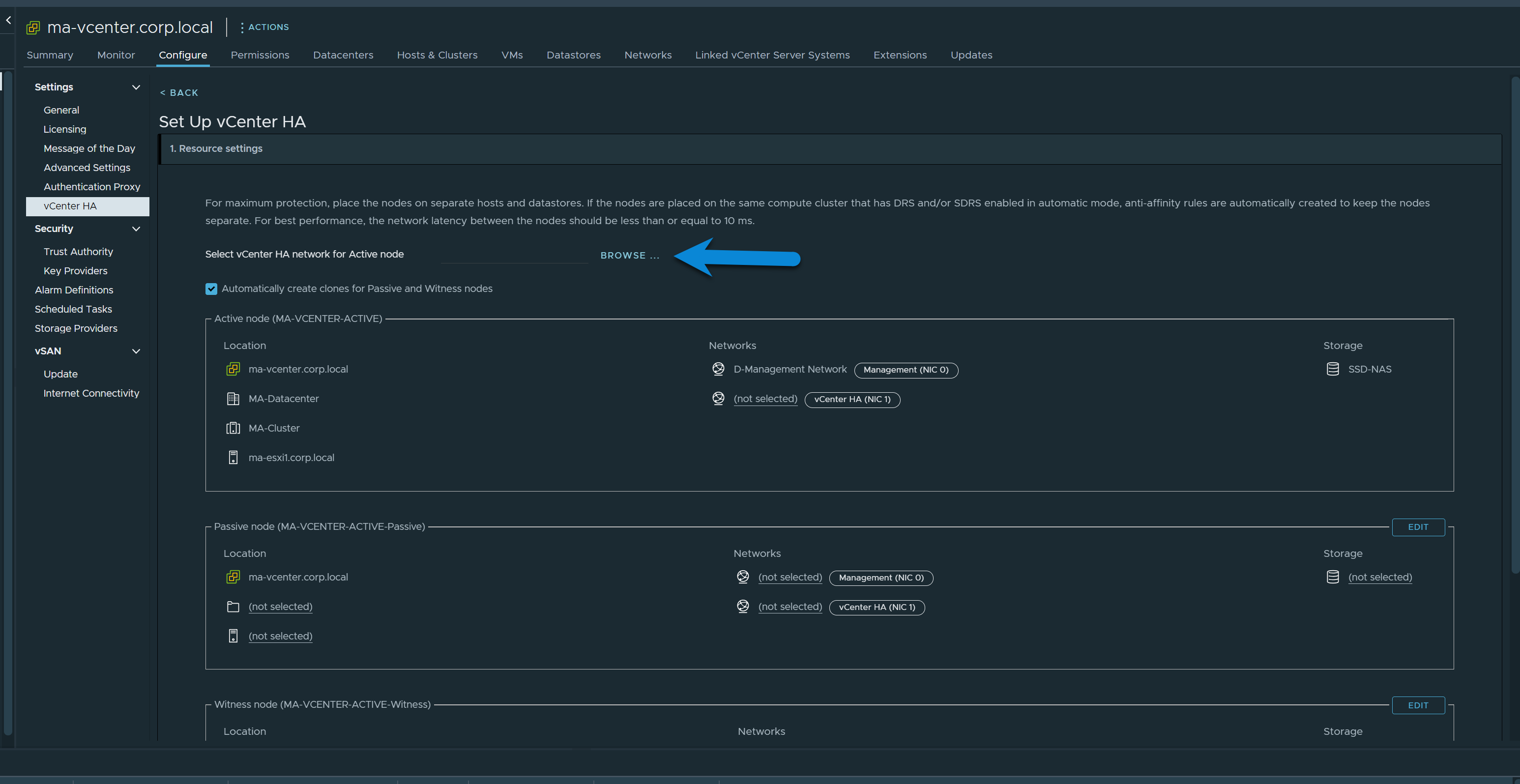Click D-Management Network icon
The height and width of the screenshot is (784, 1520).
[x=718, y=369]
